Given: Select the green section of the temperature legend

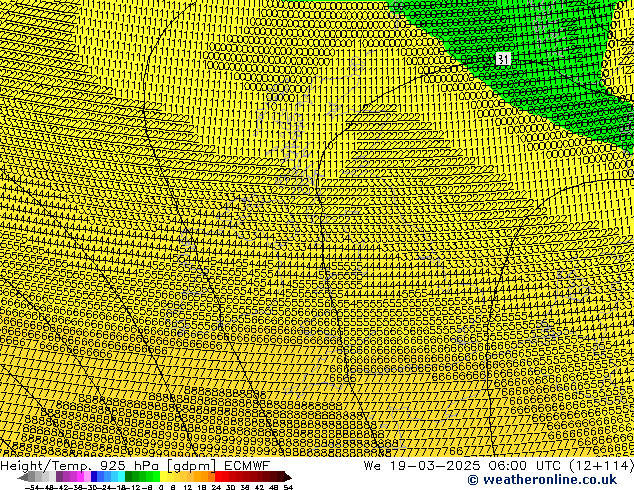Looking at the screenshot, I should pyautogui.click(x=143, y=477).
